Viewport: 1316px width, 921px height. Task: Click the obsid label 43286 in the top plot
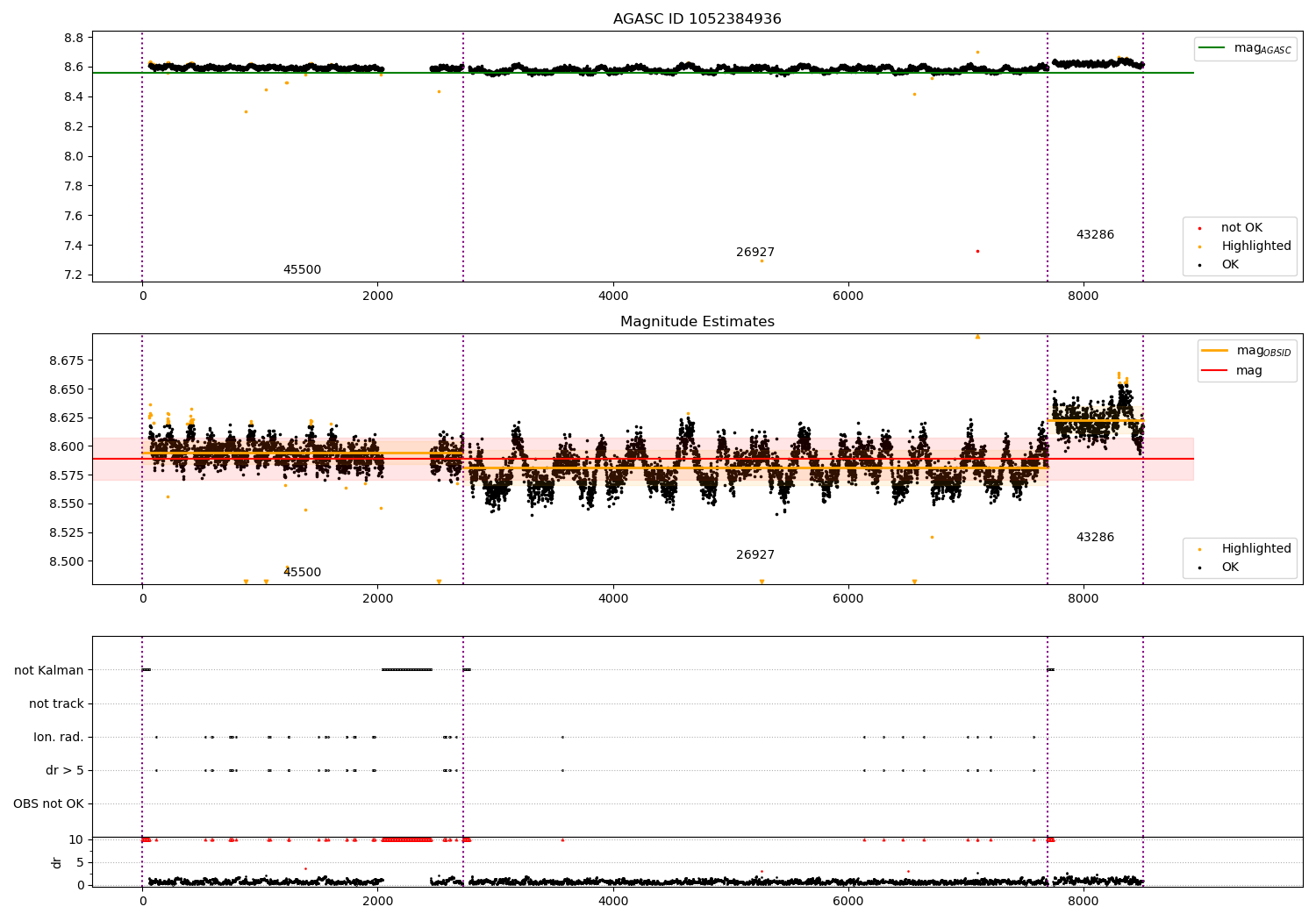(x=1095, y=235)
